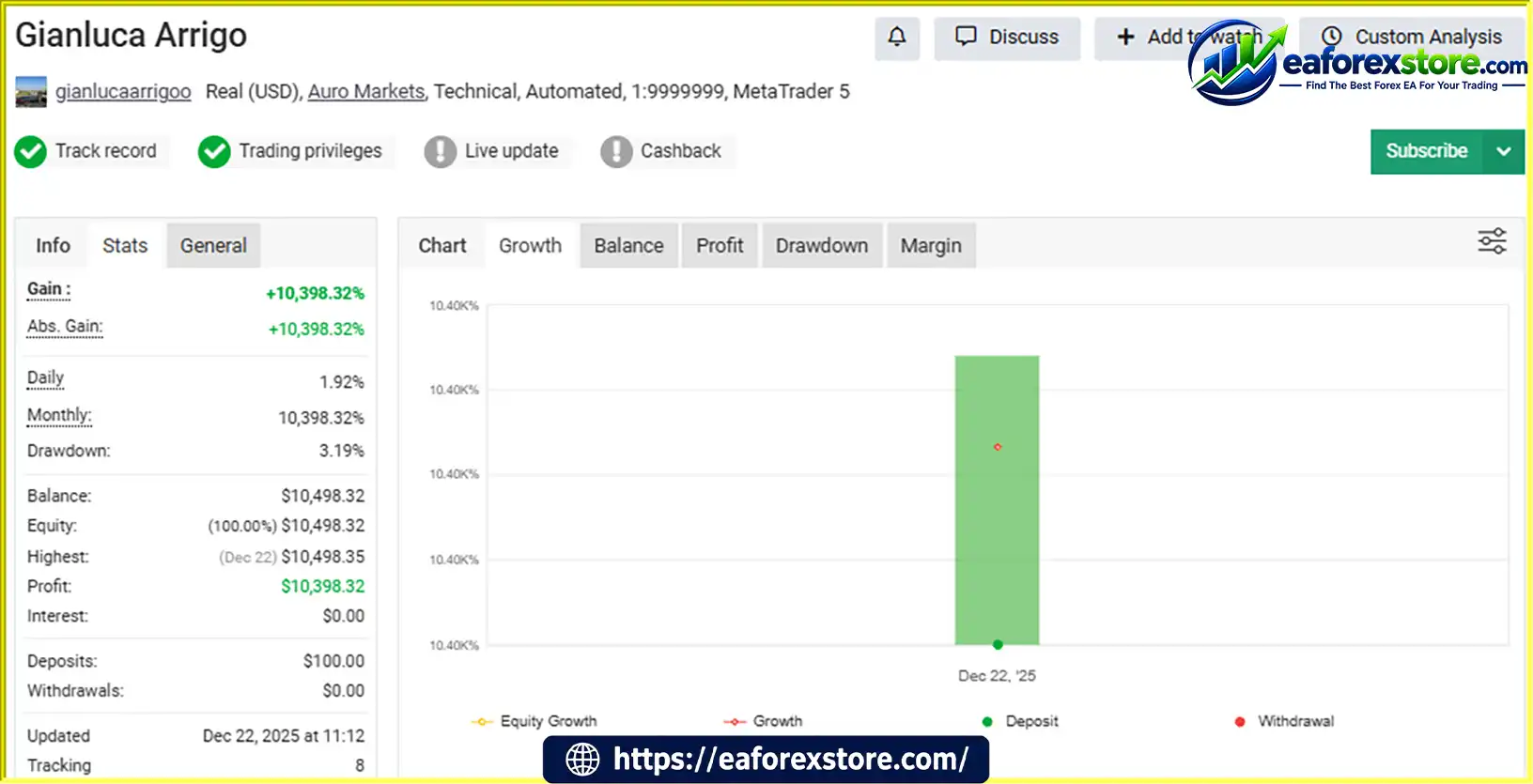Viewport: 1533px width, 784px height.
Task: Click the Subscribe button
Action: coord(1427,151)
